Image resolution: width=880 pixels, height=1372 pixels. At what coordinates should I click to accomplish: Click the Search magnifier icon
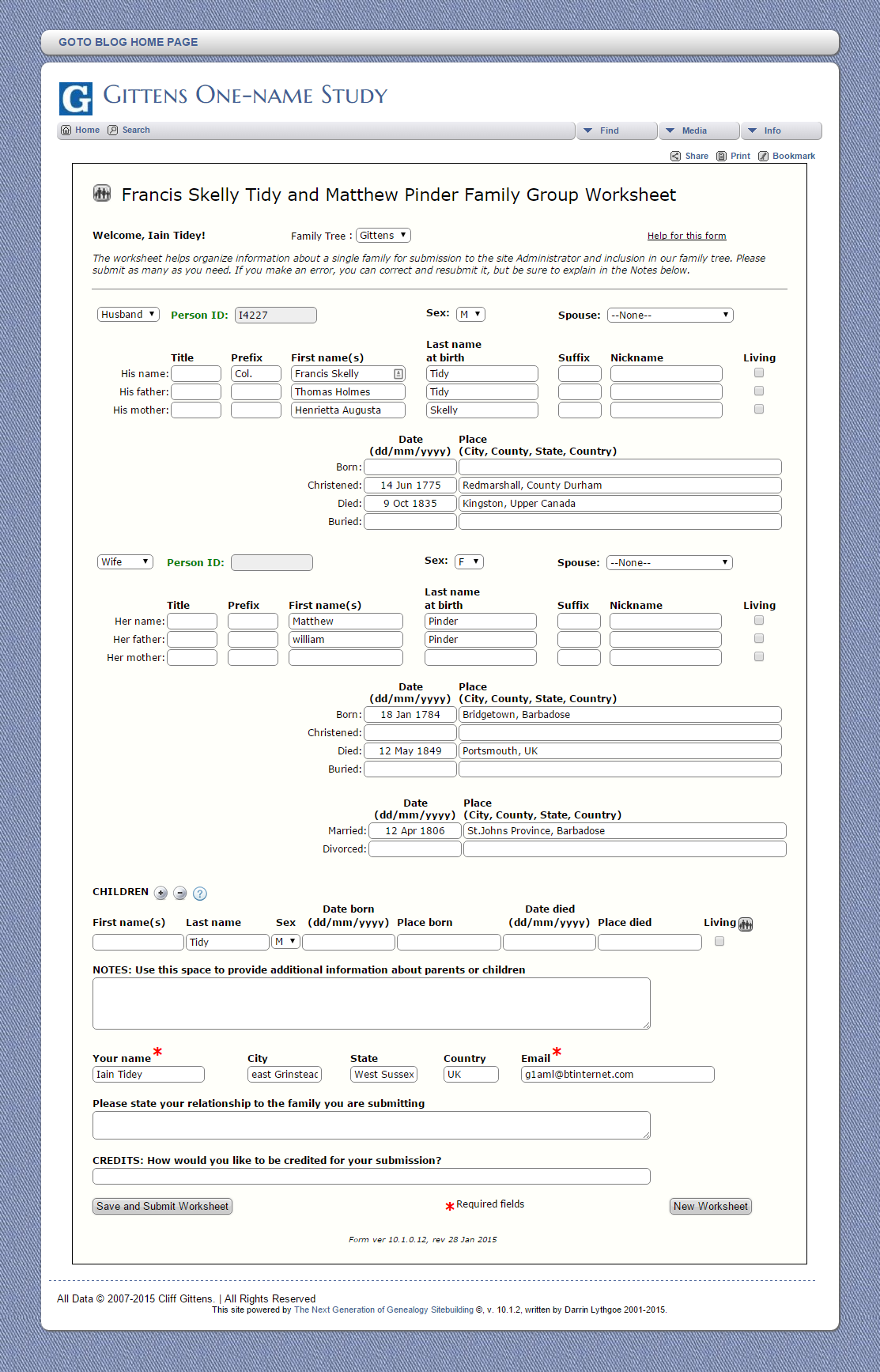click(113, 130)
